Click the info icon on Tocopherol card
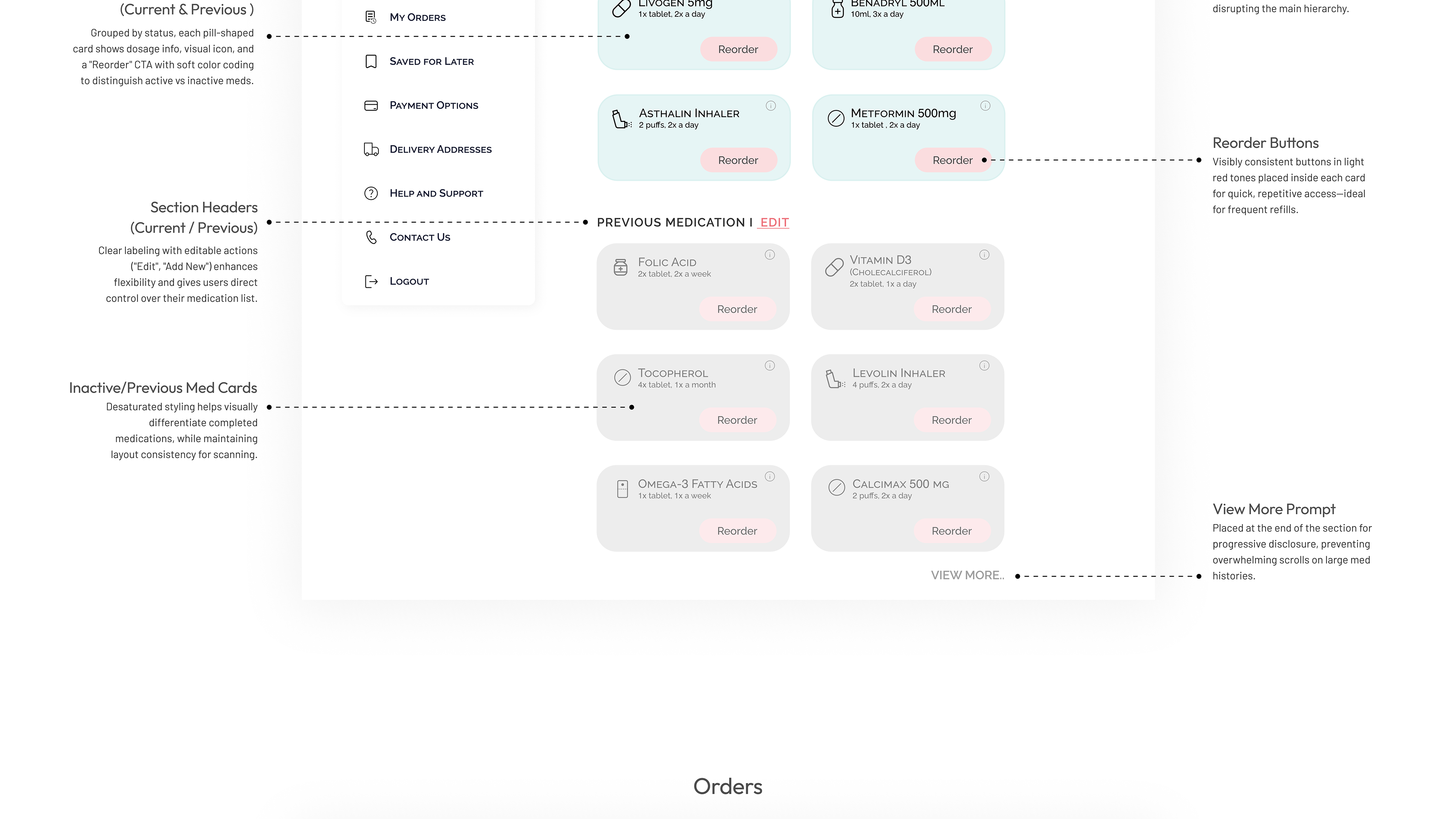 pyautogui.click(x=770, y=366)
